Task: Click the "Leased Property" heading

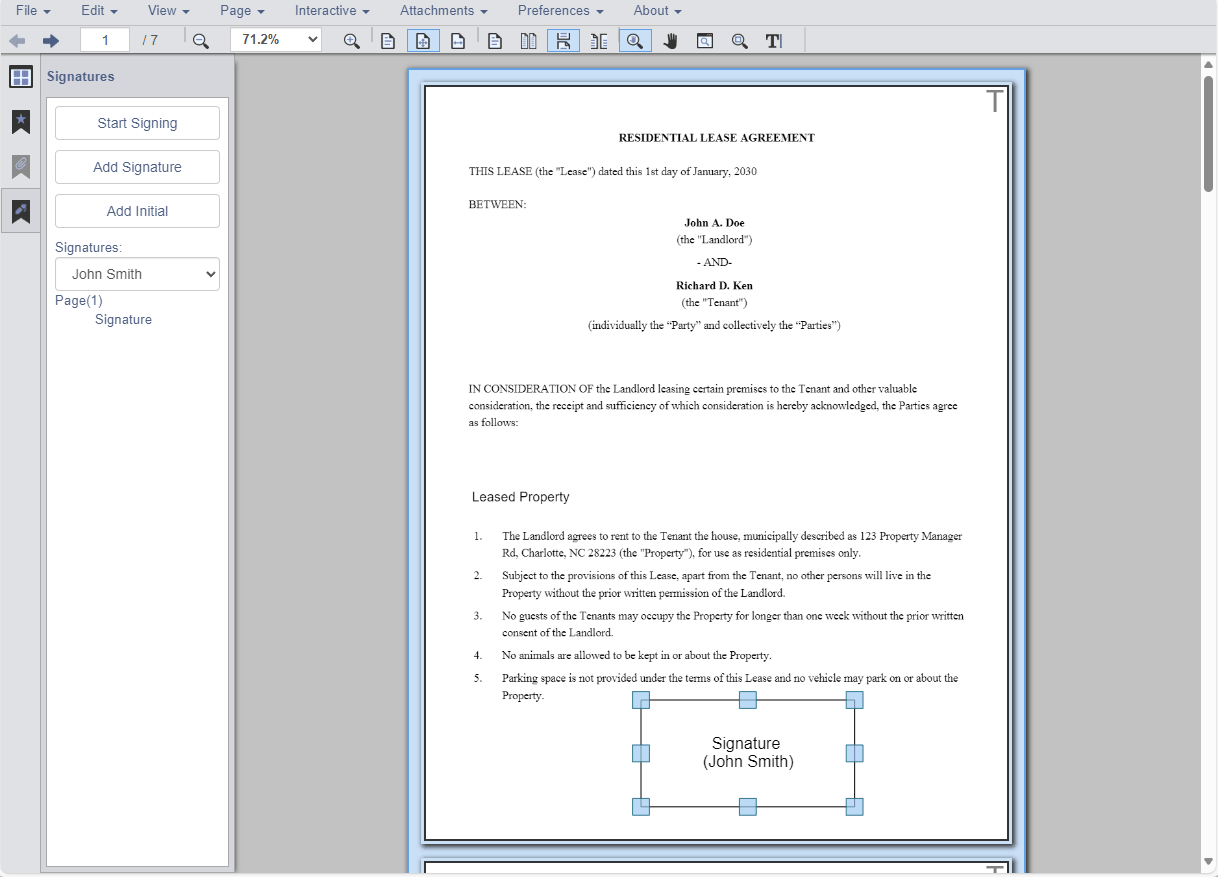Action: (520, 497)
